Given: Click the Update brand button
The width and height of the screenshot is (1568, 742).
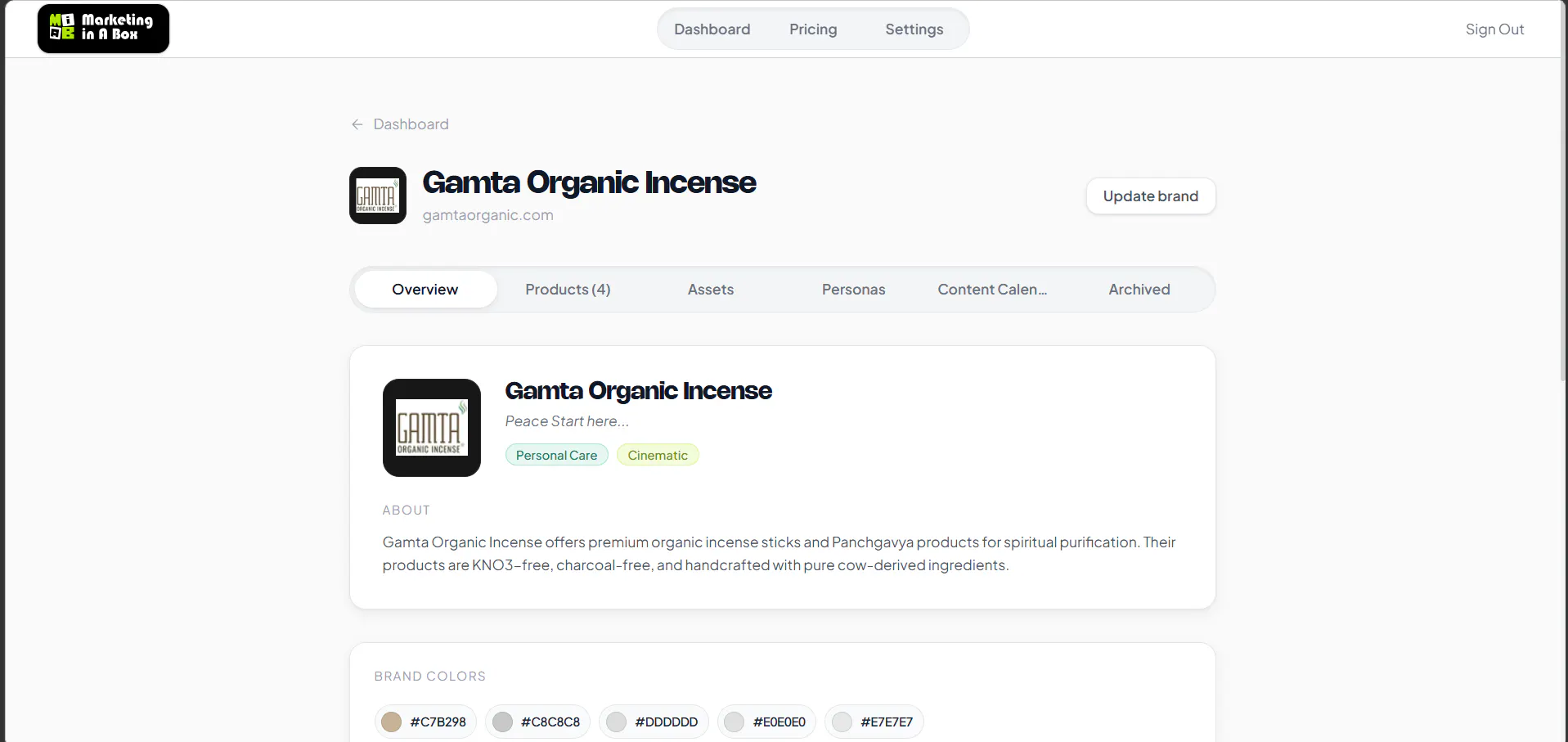Looking at the screenshot, I should click(1151, 196).
